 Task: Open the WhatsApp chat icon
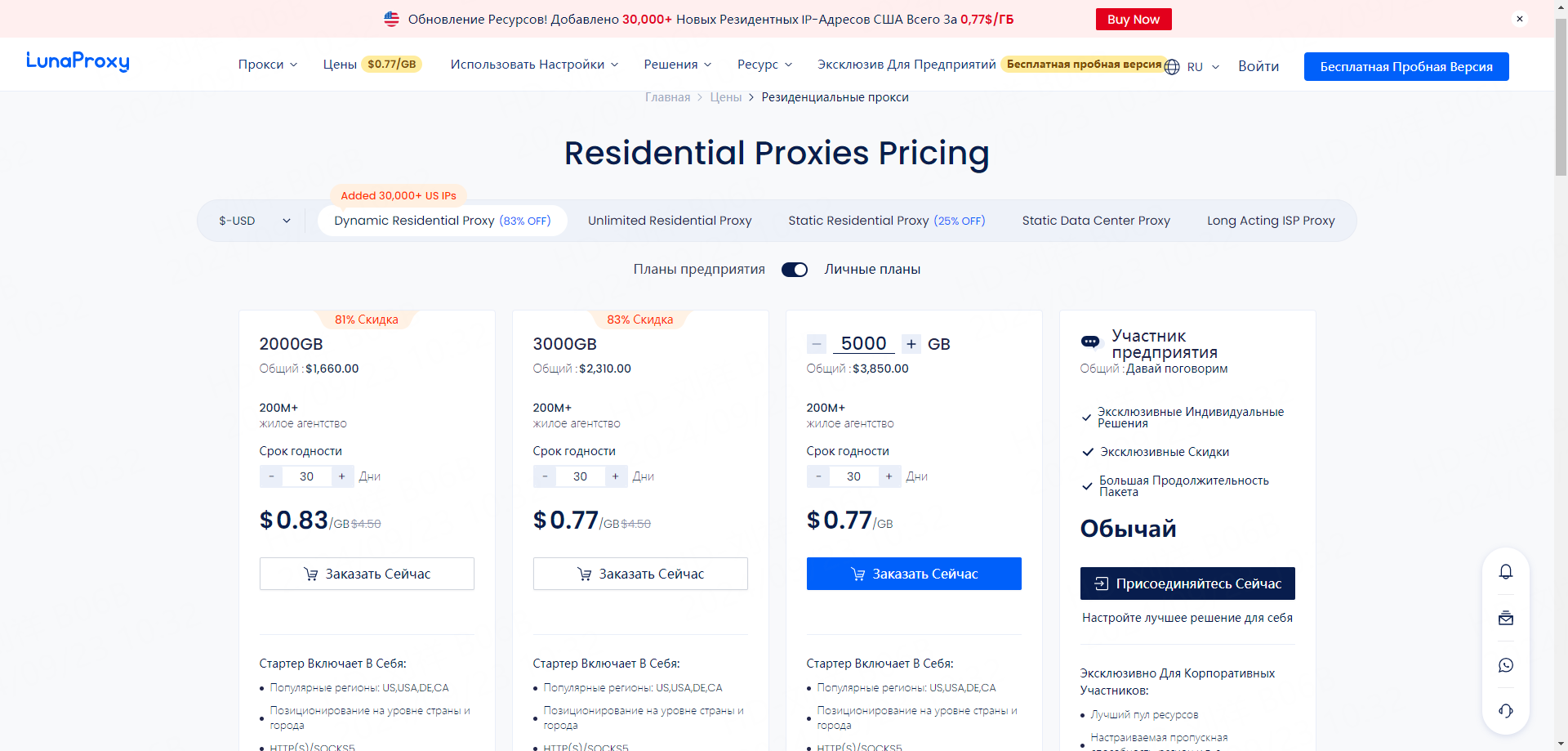pos(1506,665)
